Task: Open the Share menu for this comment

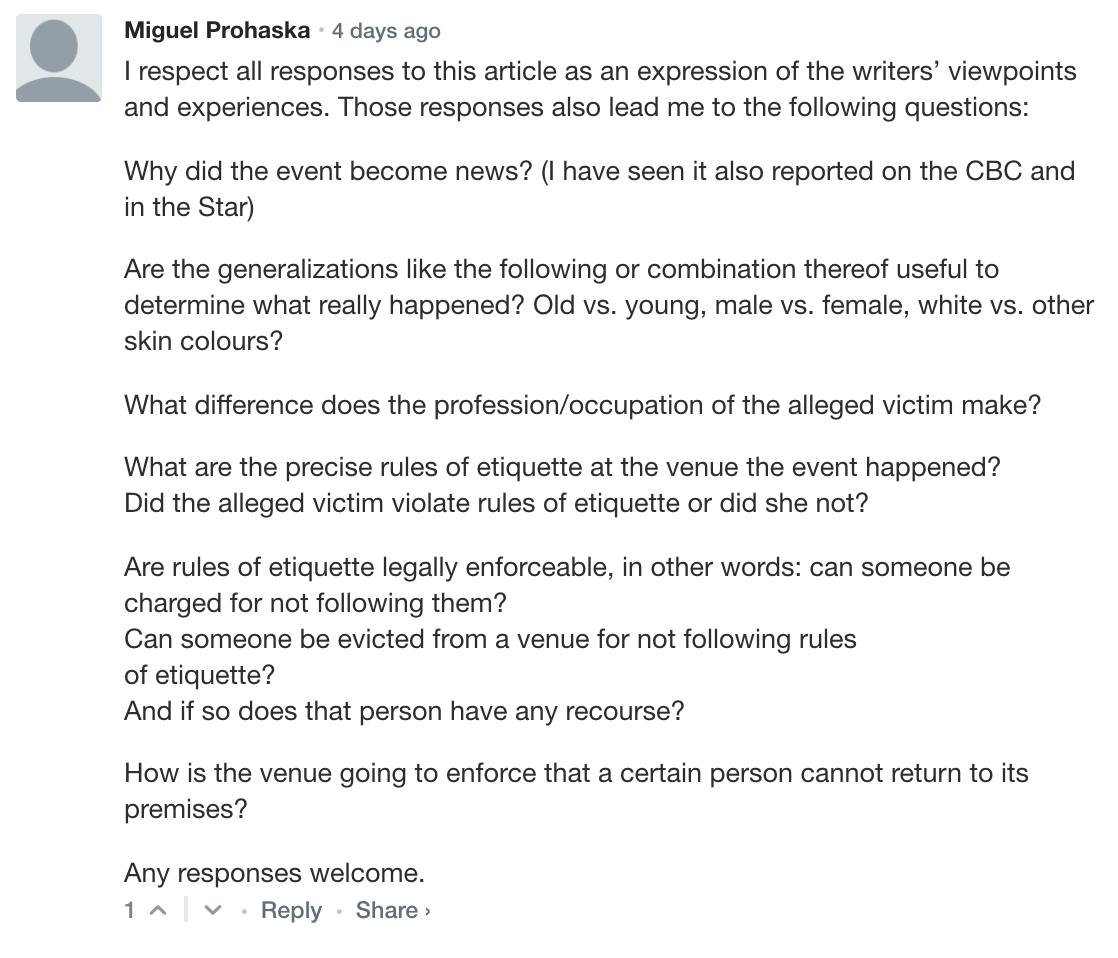Action: (x=392, y=911)
